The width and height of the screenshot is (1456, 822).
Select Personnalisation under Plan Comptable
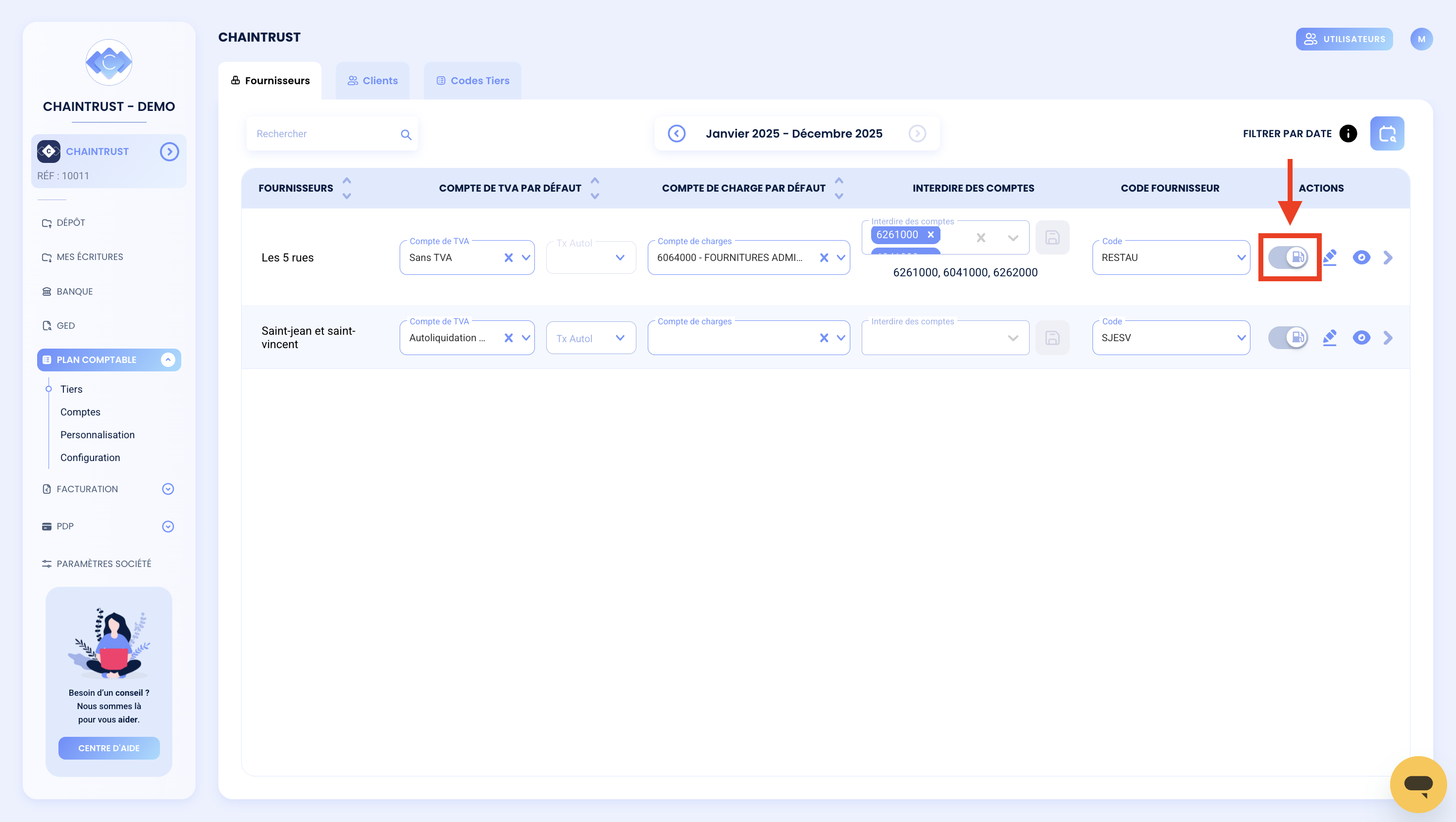pos(97,435)
